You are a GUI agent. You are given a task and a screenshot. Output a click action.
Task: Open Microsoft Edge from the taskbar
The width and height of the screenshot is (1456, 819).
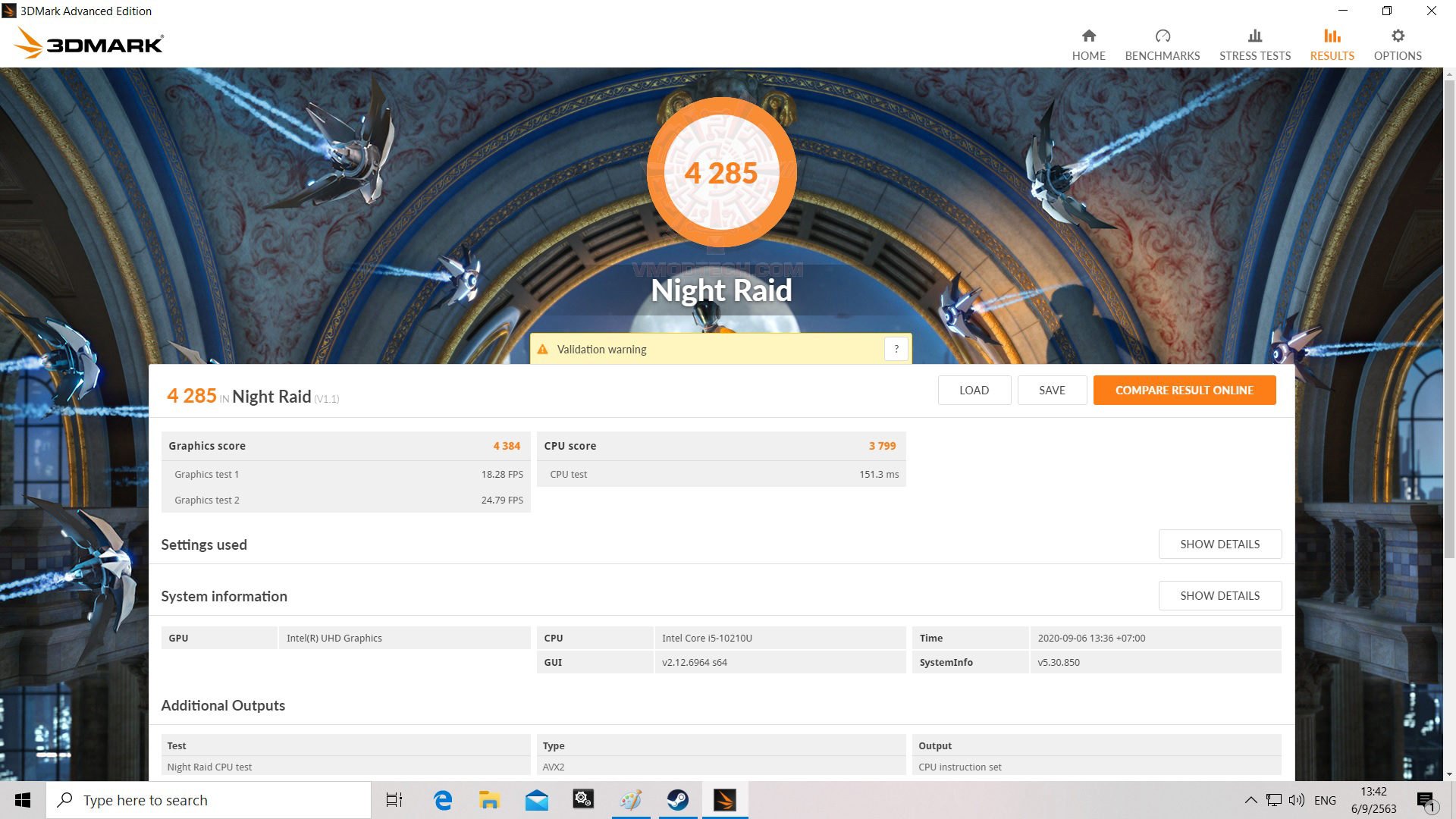[x=443, y=800]
